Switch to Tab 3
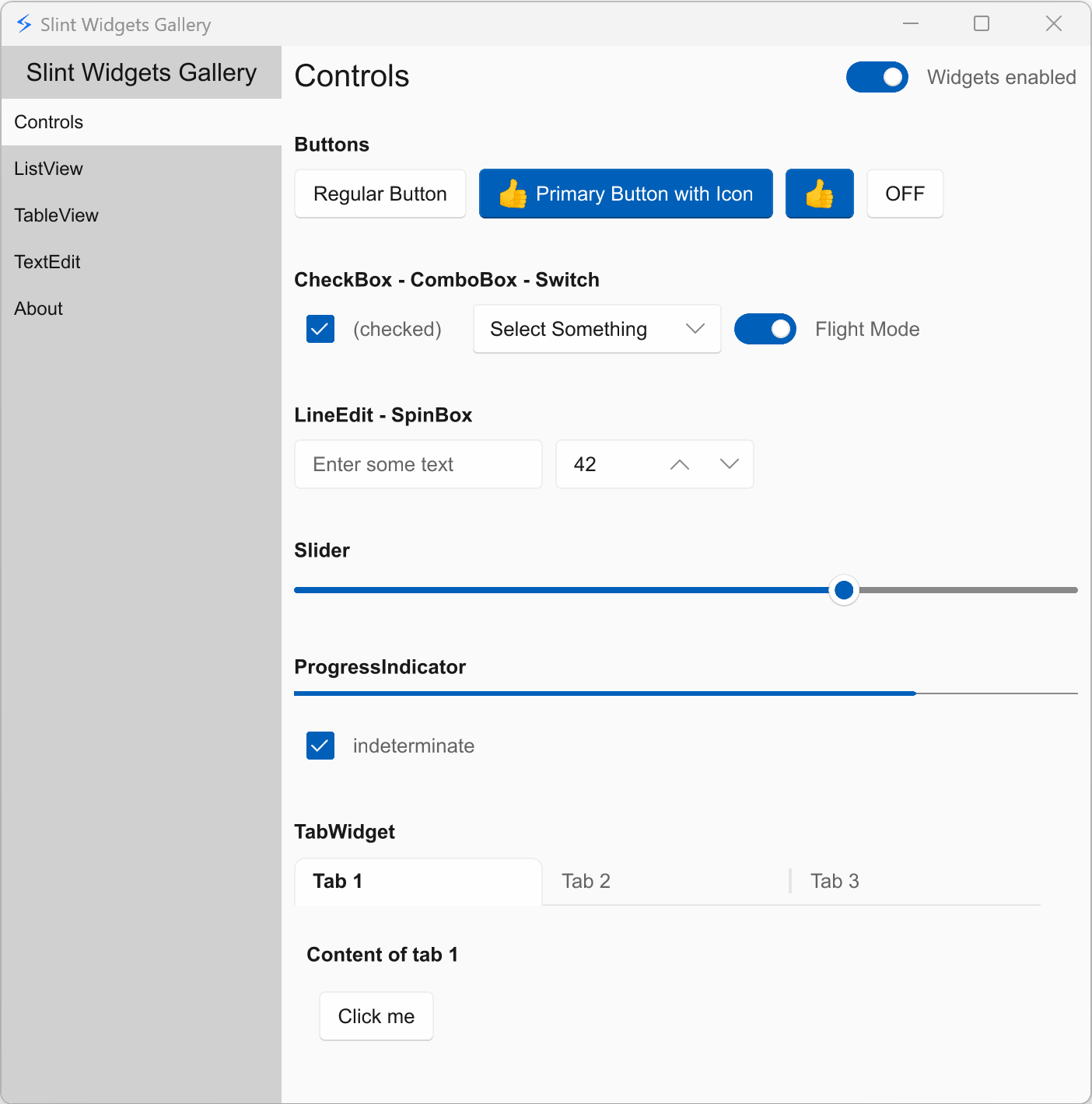Screen dimensions: 1092x1104 (834, 881)
